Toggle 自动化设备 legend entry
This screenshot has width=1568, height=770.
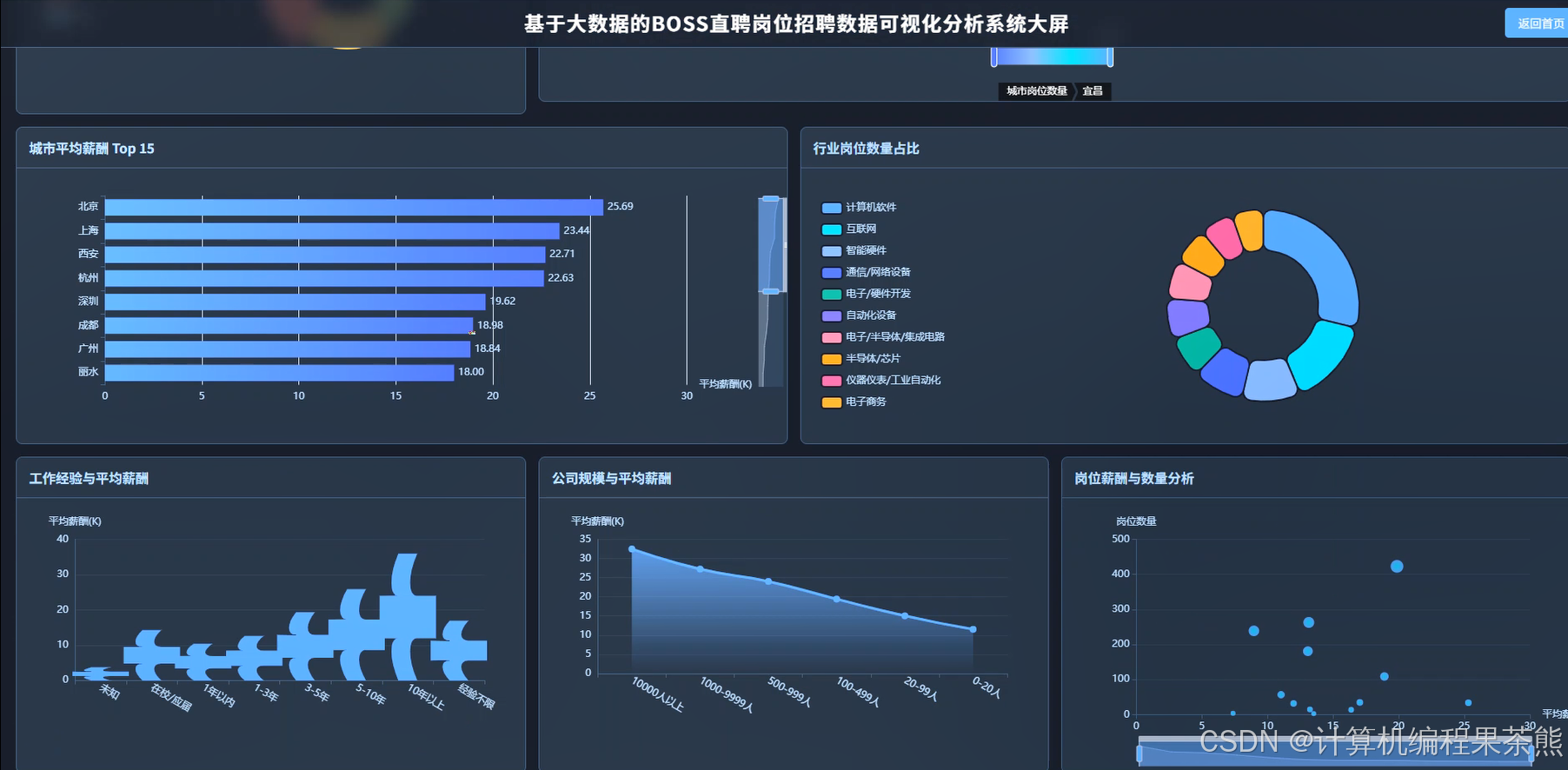click(x=859, y=316)
